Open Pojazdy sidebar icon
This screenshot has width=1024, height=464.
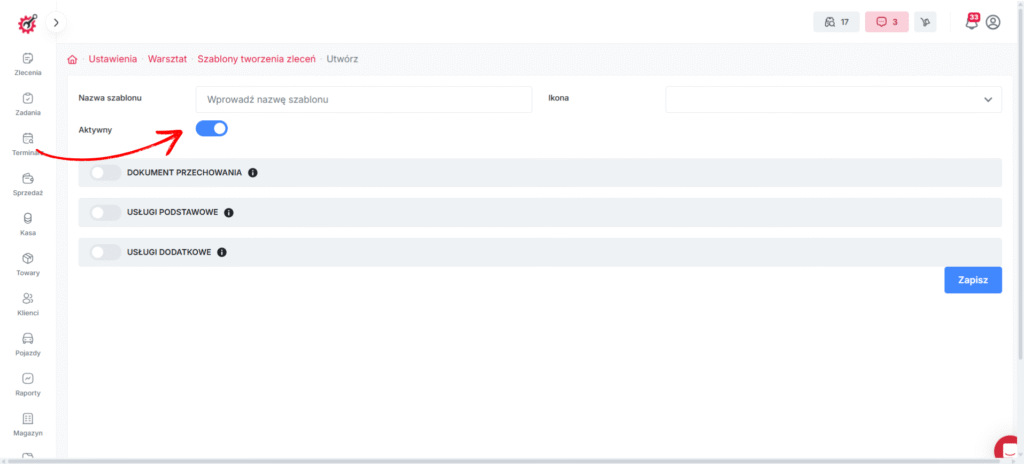point(27,343)
